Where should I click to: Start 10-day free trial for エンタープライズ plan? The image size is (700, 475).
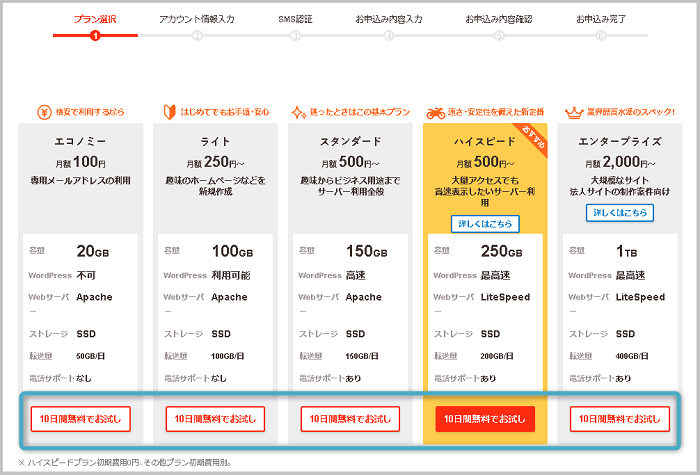click(x=620, y=419)
